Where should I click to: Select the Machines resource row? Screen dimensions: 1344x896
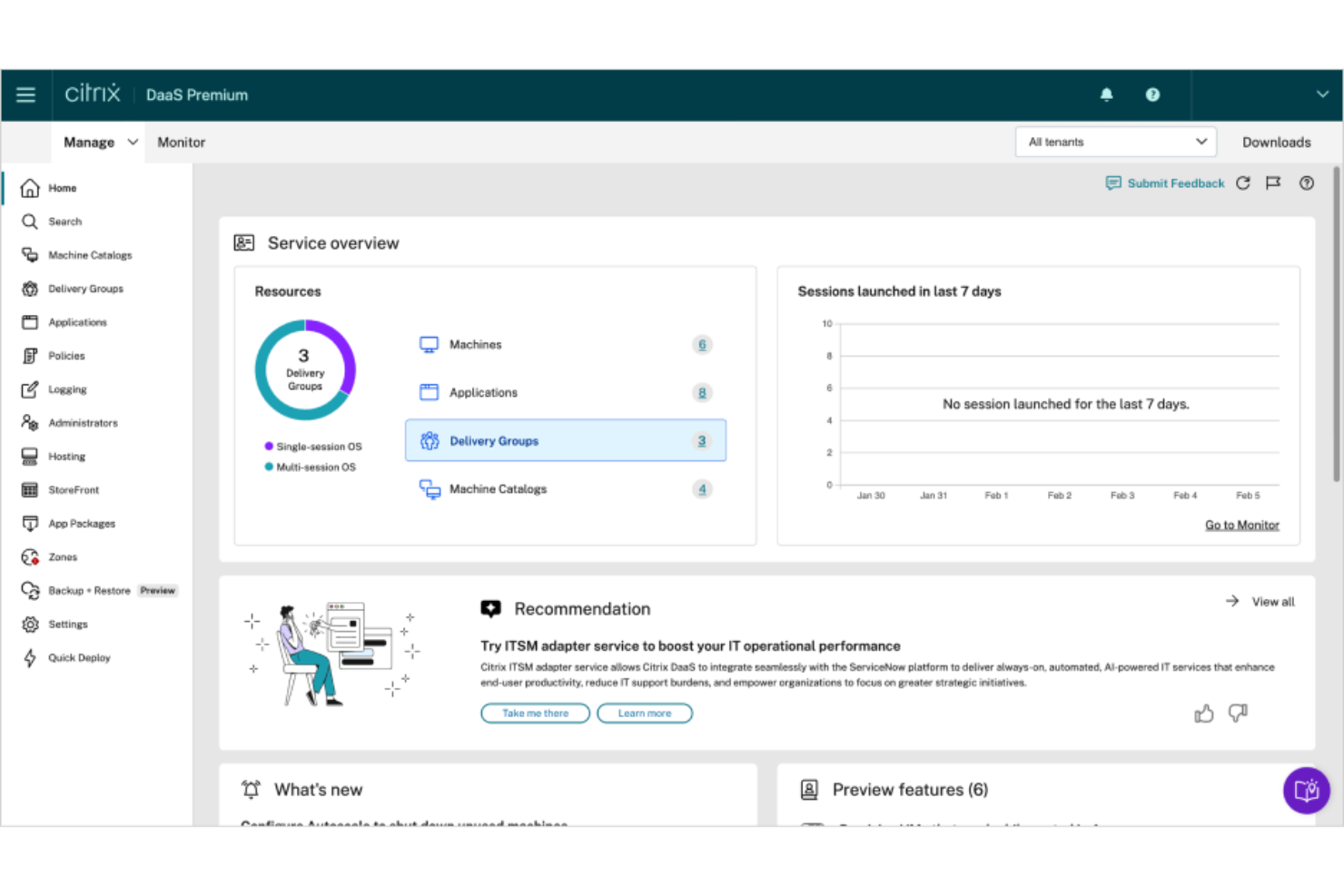click(x=565, y=345)
